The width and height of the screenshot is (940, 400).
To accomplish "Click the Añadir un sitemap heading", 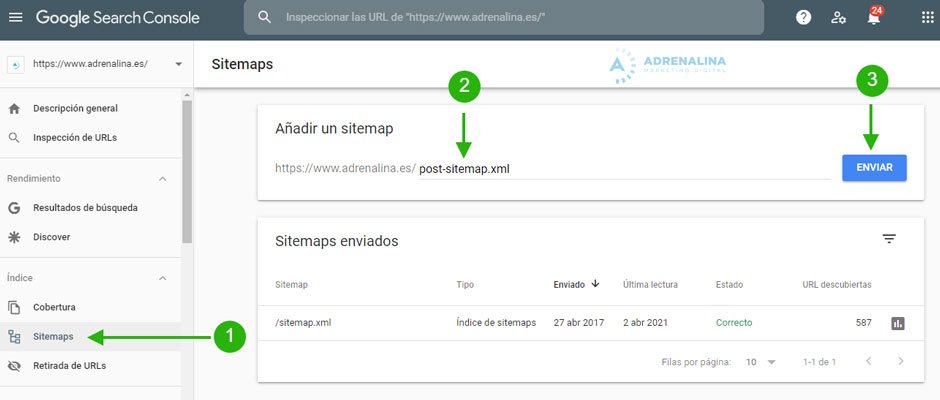I will 334,128.
